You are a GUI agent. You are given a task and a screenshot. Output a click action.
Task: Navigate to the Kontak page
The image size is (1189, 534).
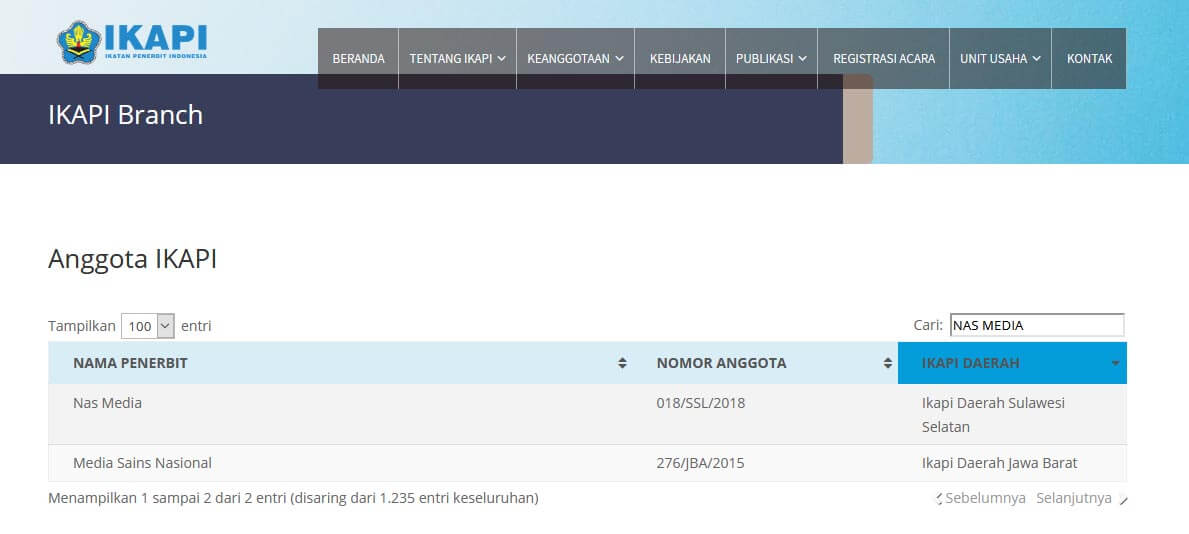(x=1089, y=59)
